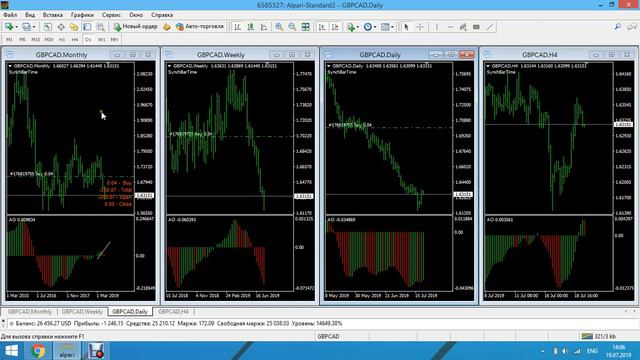Open the Справка menu
Viewport: 640px width, 360px height.
pos(162,15)
